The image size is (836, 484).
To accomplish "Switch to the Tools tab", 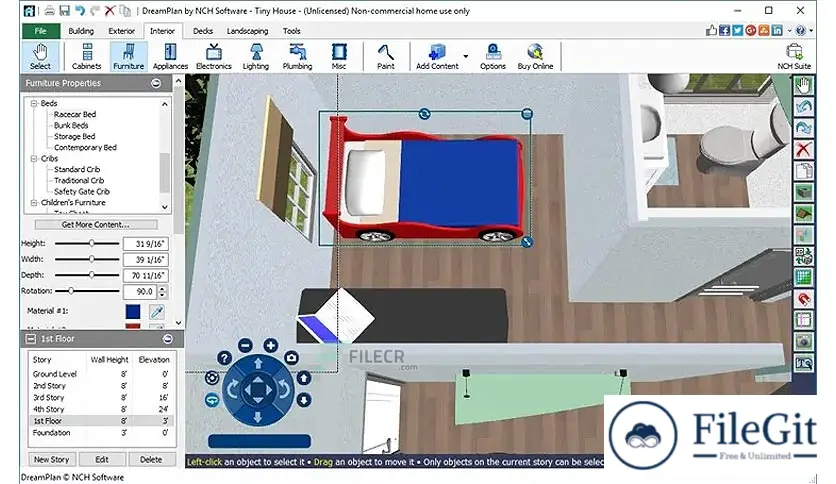I will coord(292,31).
